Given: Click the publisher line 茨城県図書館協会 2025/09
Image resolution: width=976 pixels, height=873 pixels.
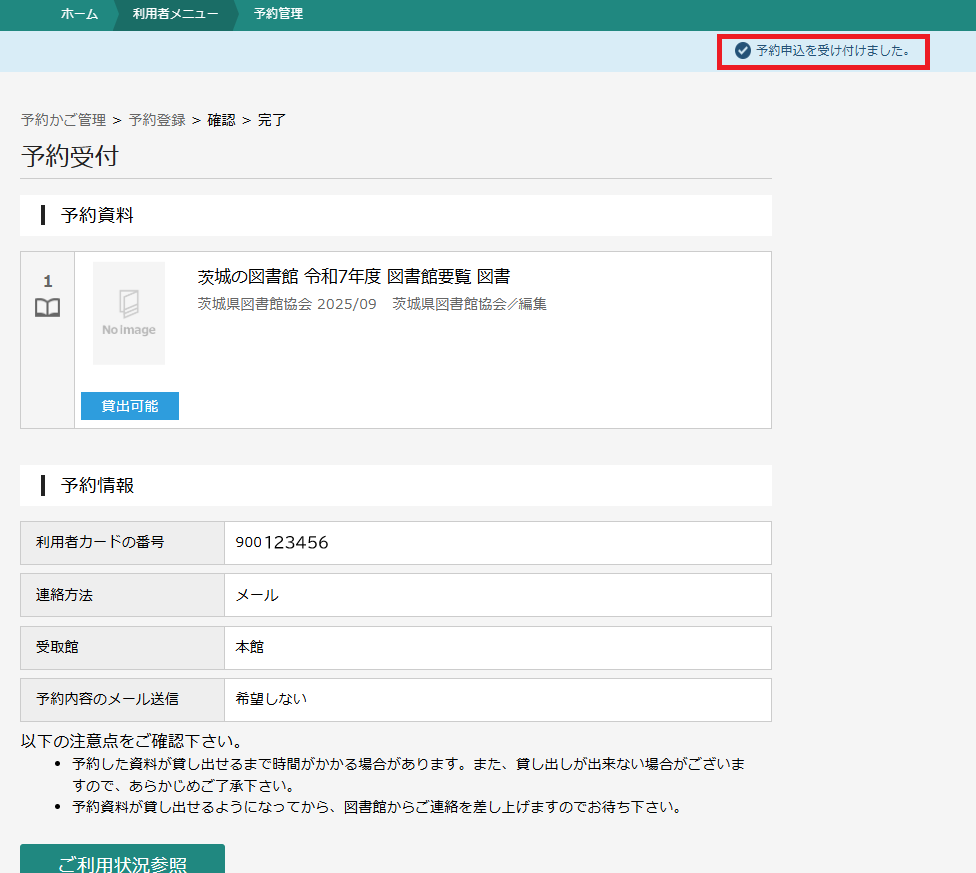Looking at the screenshot, I should click(287, 304).
